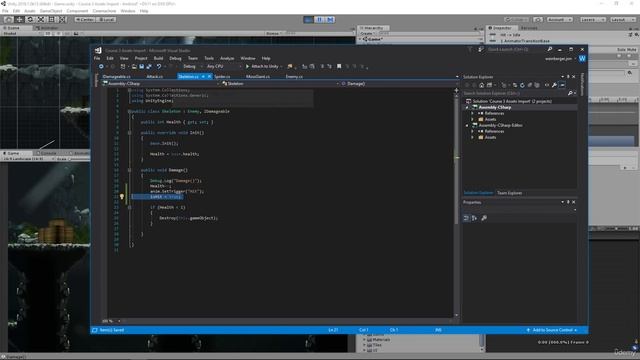The height and width of the screenshot is (360, 640).
Task: Switch to the Console tab in Unity
Action: click(47, 153)
